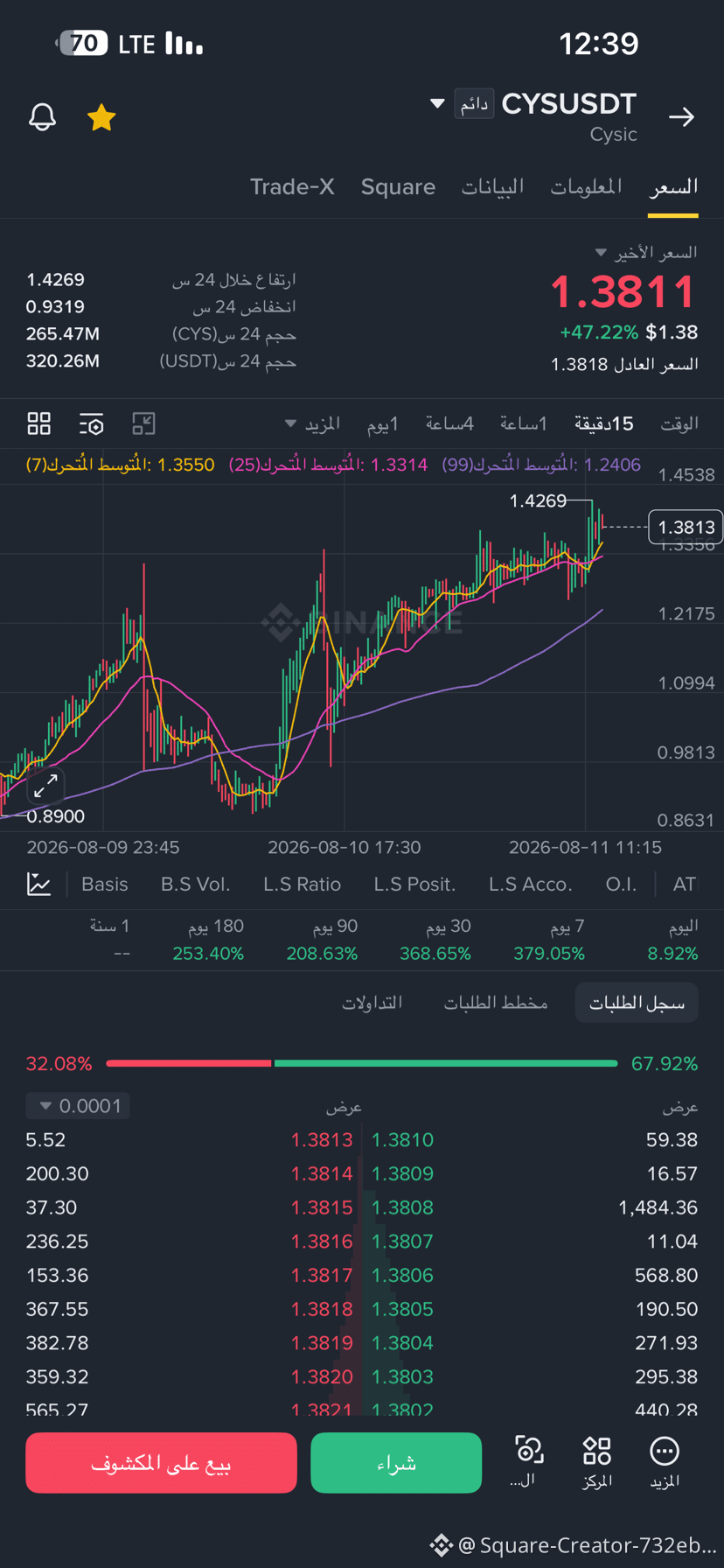
Task: Tap the 24h high value 1.4269
Action: (x=55, y=280)
